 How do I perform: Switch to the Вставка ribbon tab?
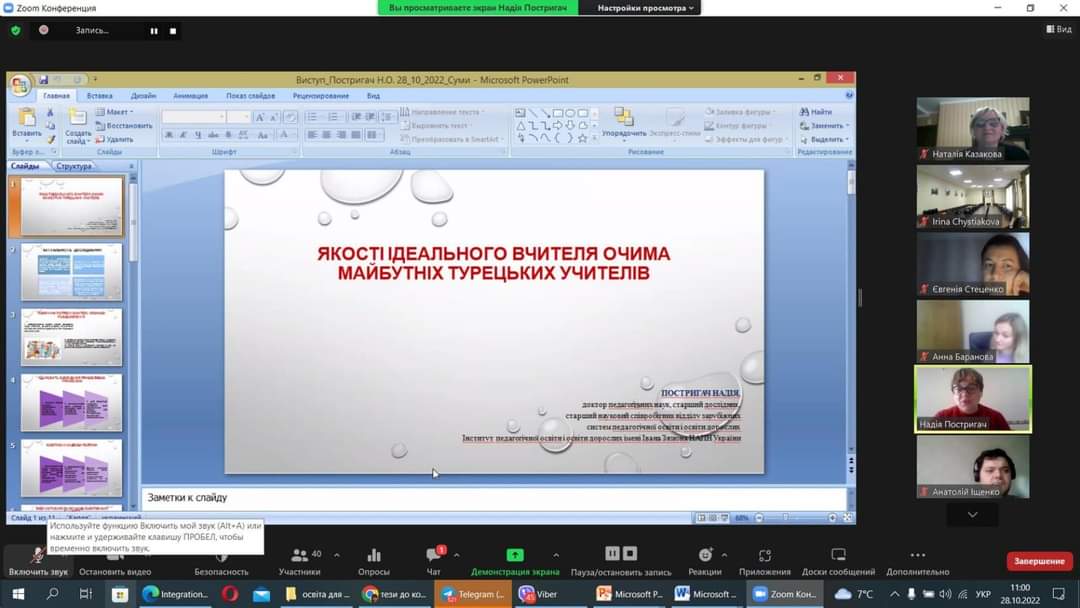coord(99,96)
